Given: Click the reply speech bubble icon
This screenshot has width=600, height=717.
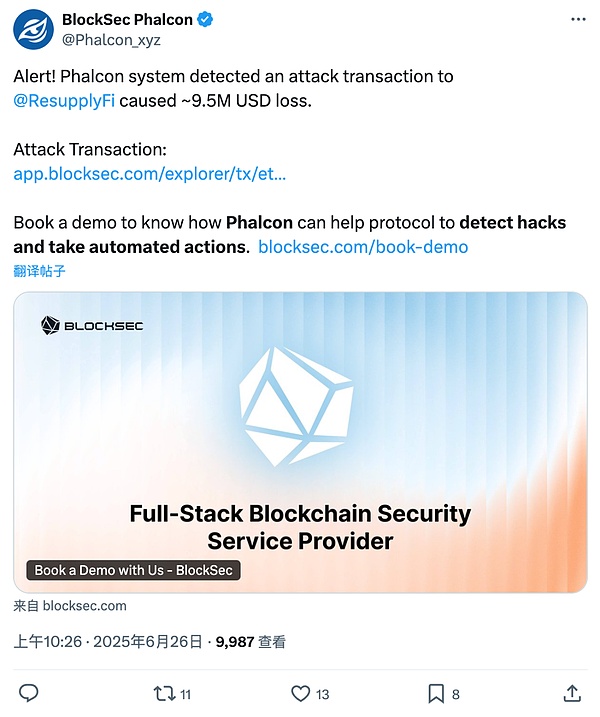Looking at the screenshot, I should [x=29, y=692].
